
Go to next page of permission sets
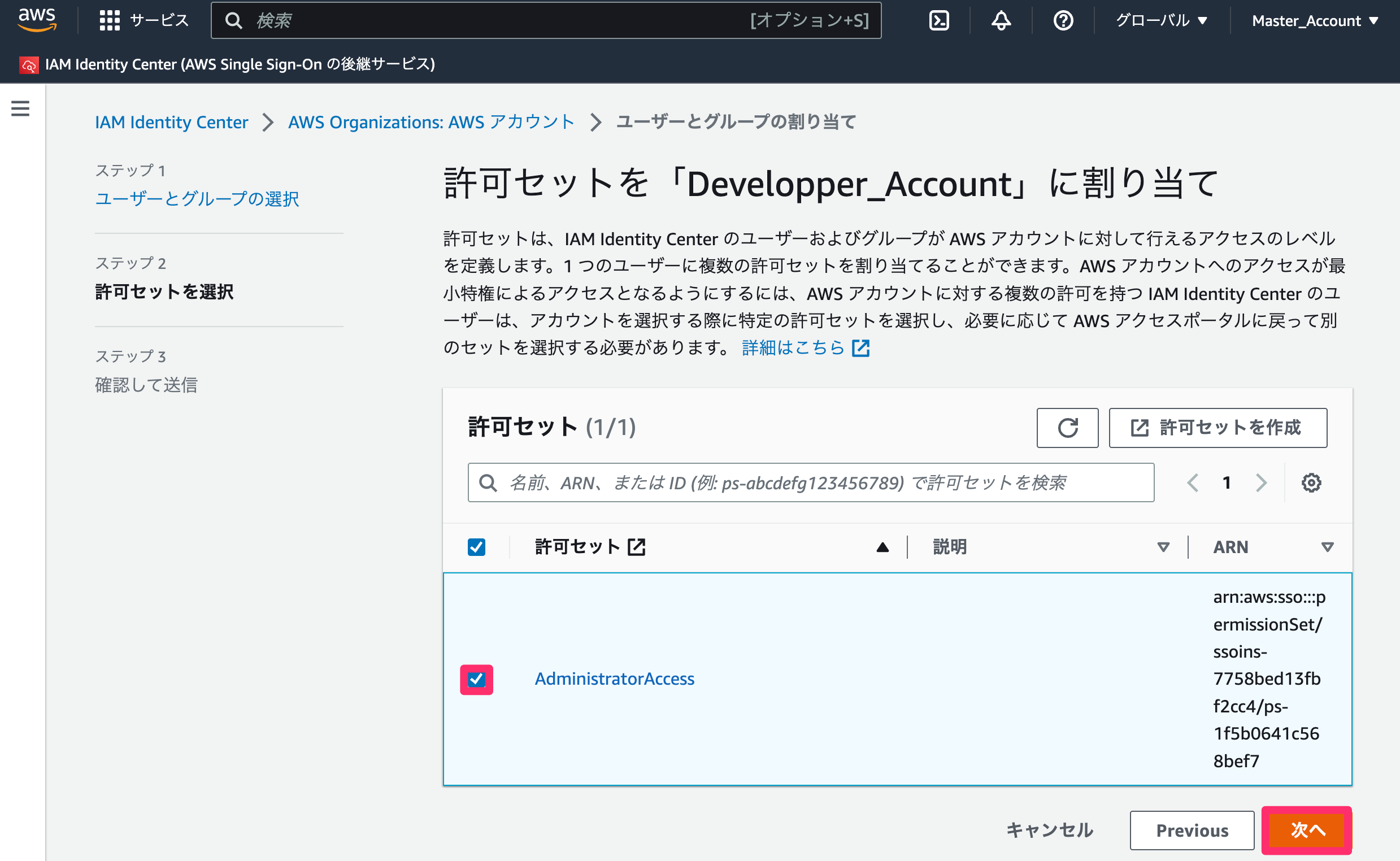(x=1261, y=483)
